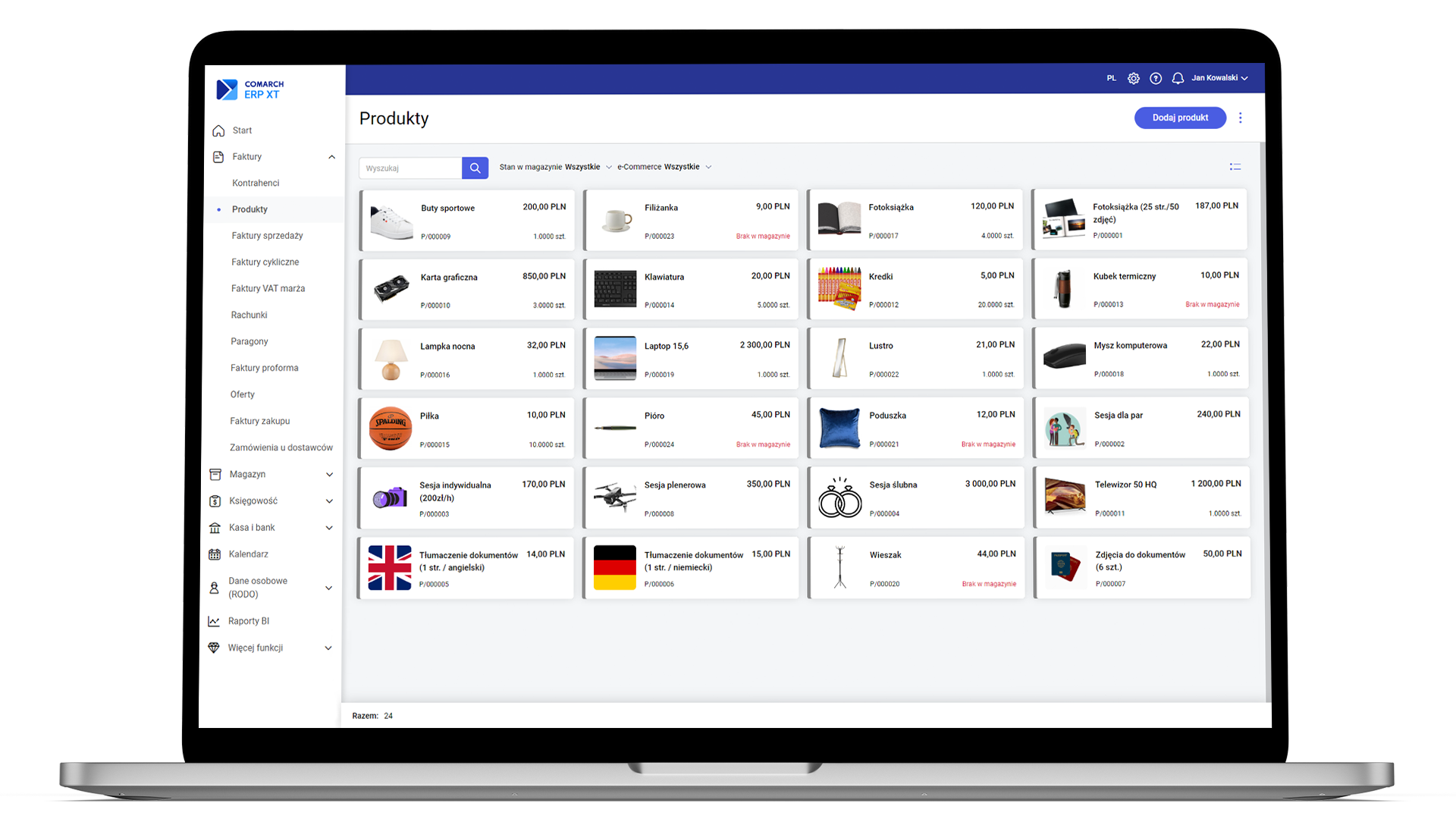Click the Laptop 15,6 product thumbnail

click(614, 358)
